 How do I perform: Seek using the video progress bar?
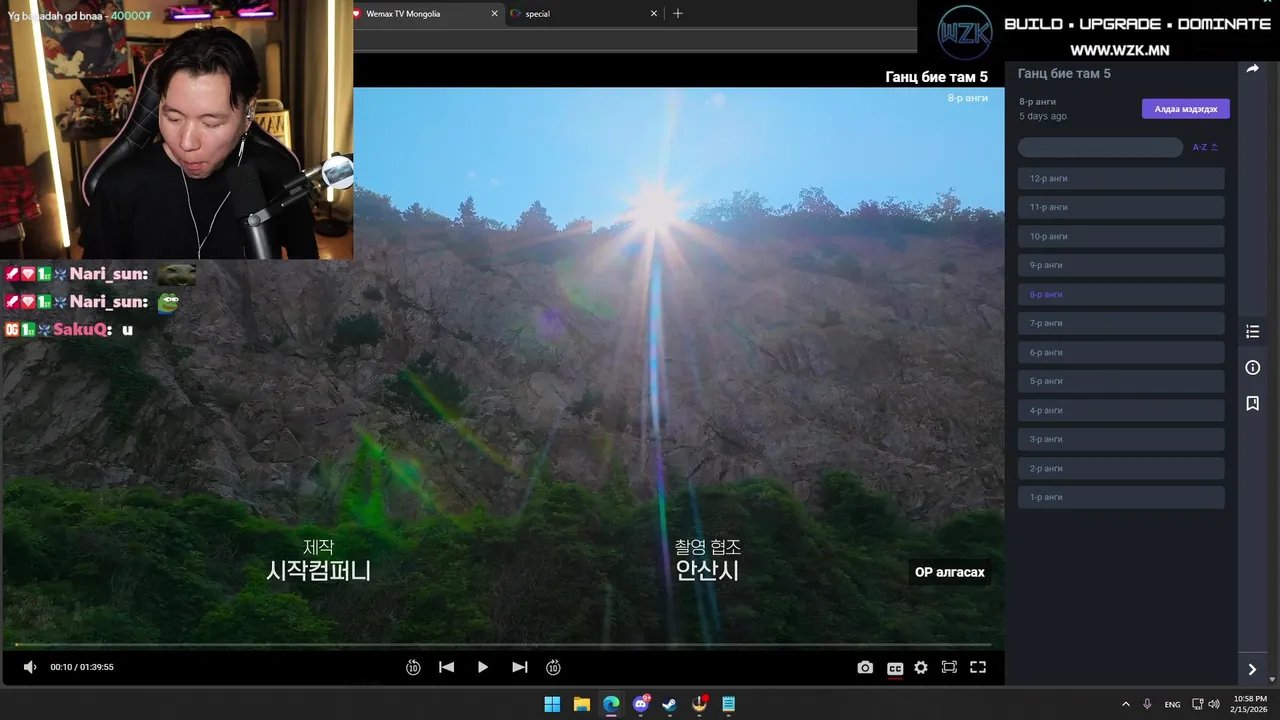pyautogui.click(x=503, y=645)
